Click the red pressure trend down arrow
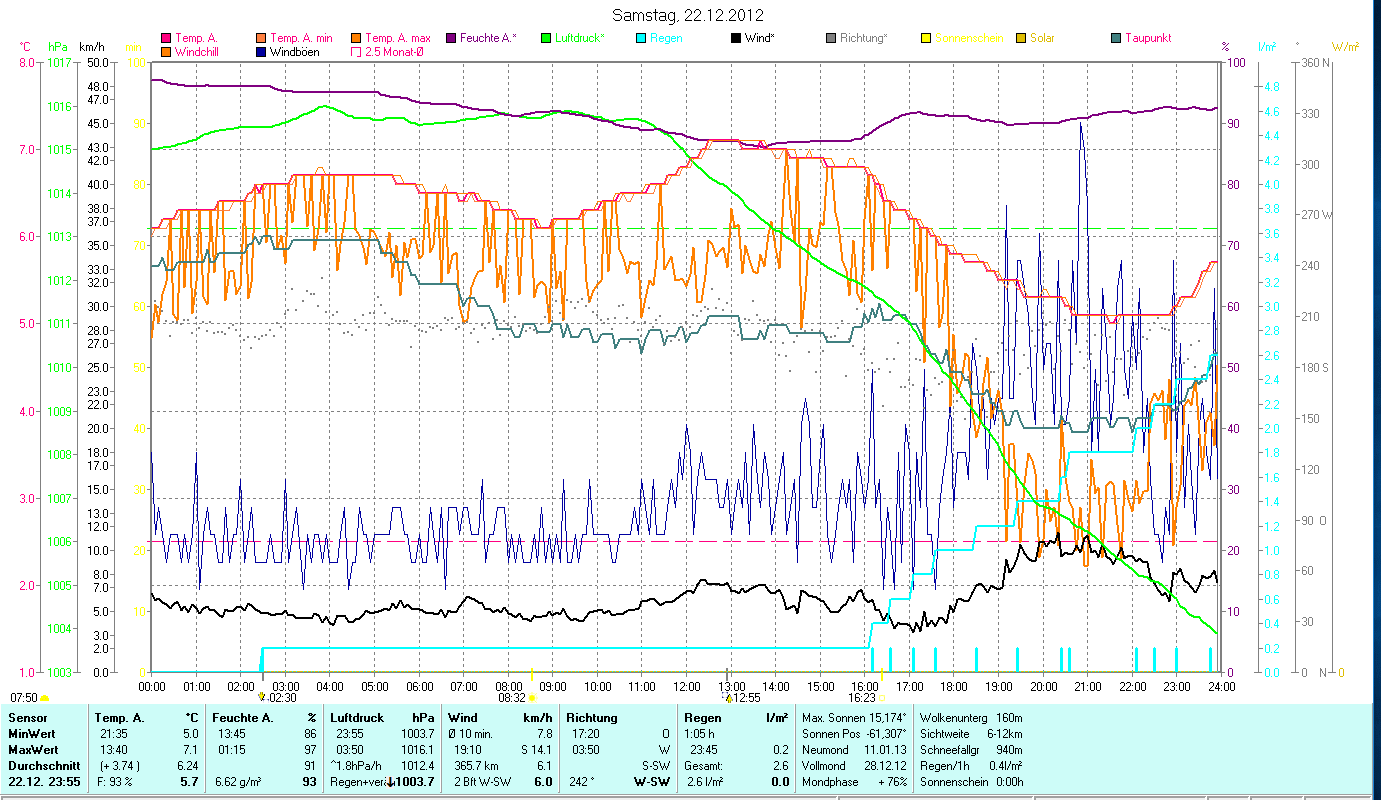The width and height of the screenshot is (1381, 800). point(391,781)
